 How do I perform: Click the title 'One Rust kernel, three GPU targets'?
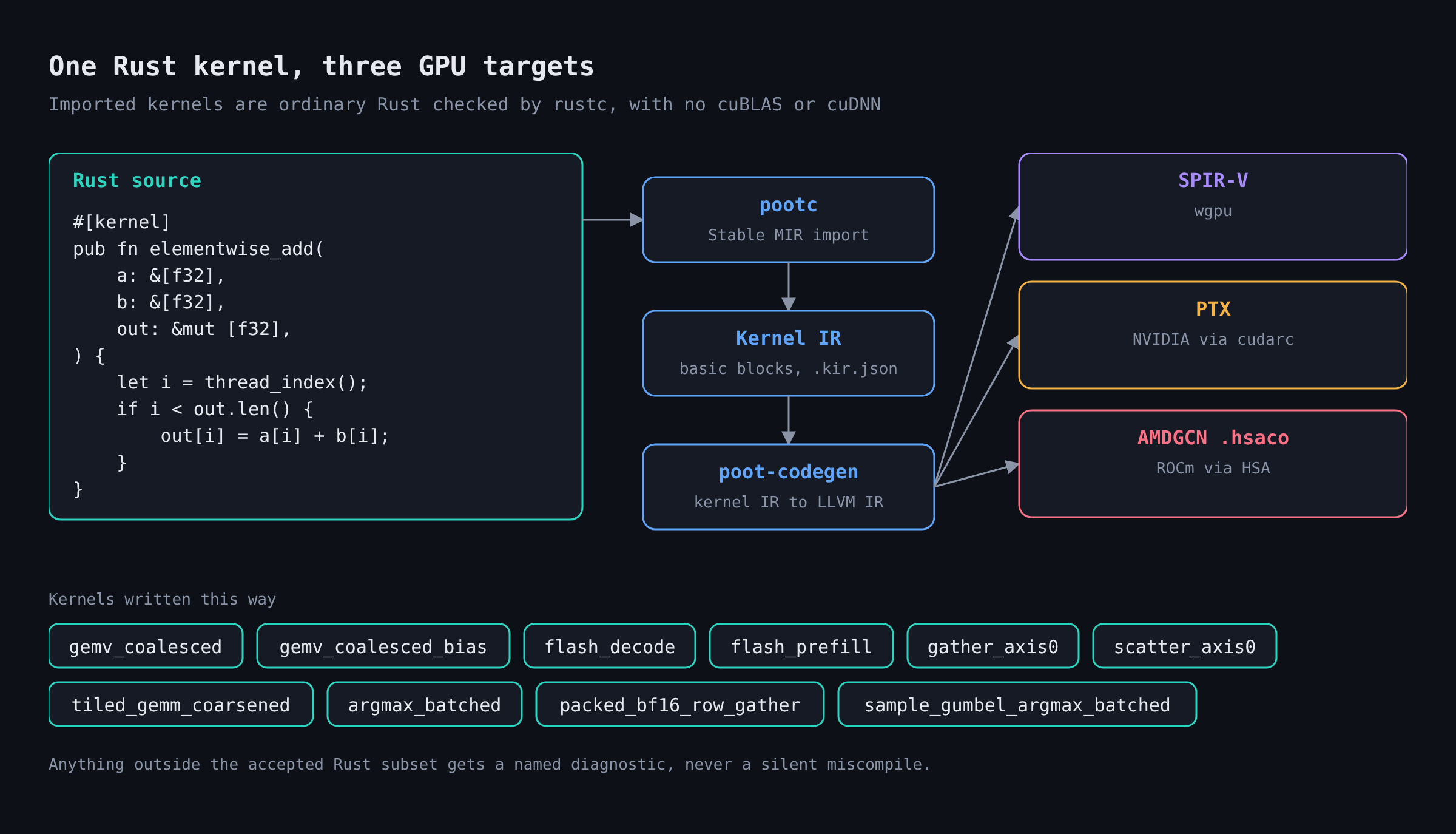[322, 66]
